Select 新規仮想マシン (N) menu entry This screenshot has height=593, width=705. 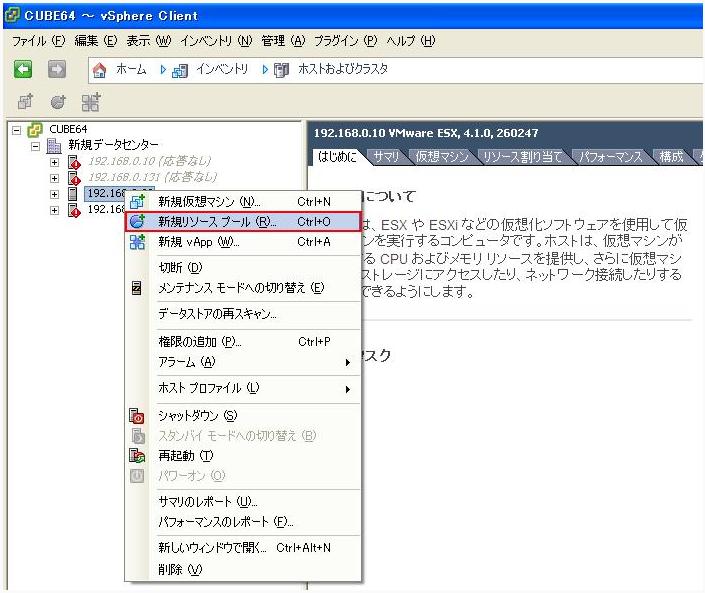click(x=243, y=201)
